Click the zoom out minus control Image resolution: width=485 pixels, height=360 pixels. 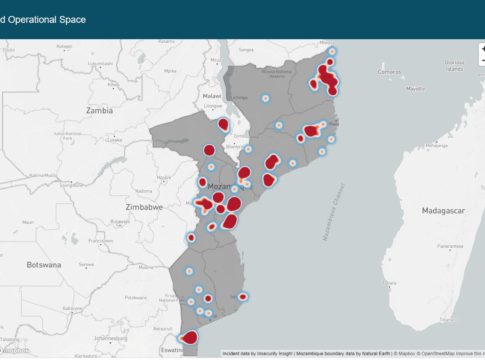tap(482, 60)
